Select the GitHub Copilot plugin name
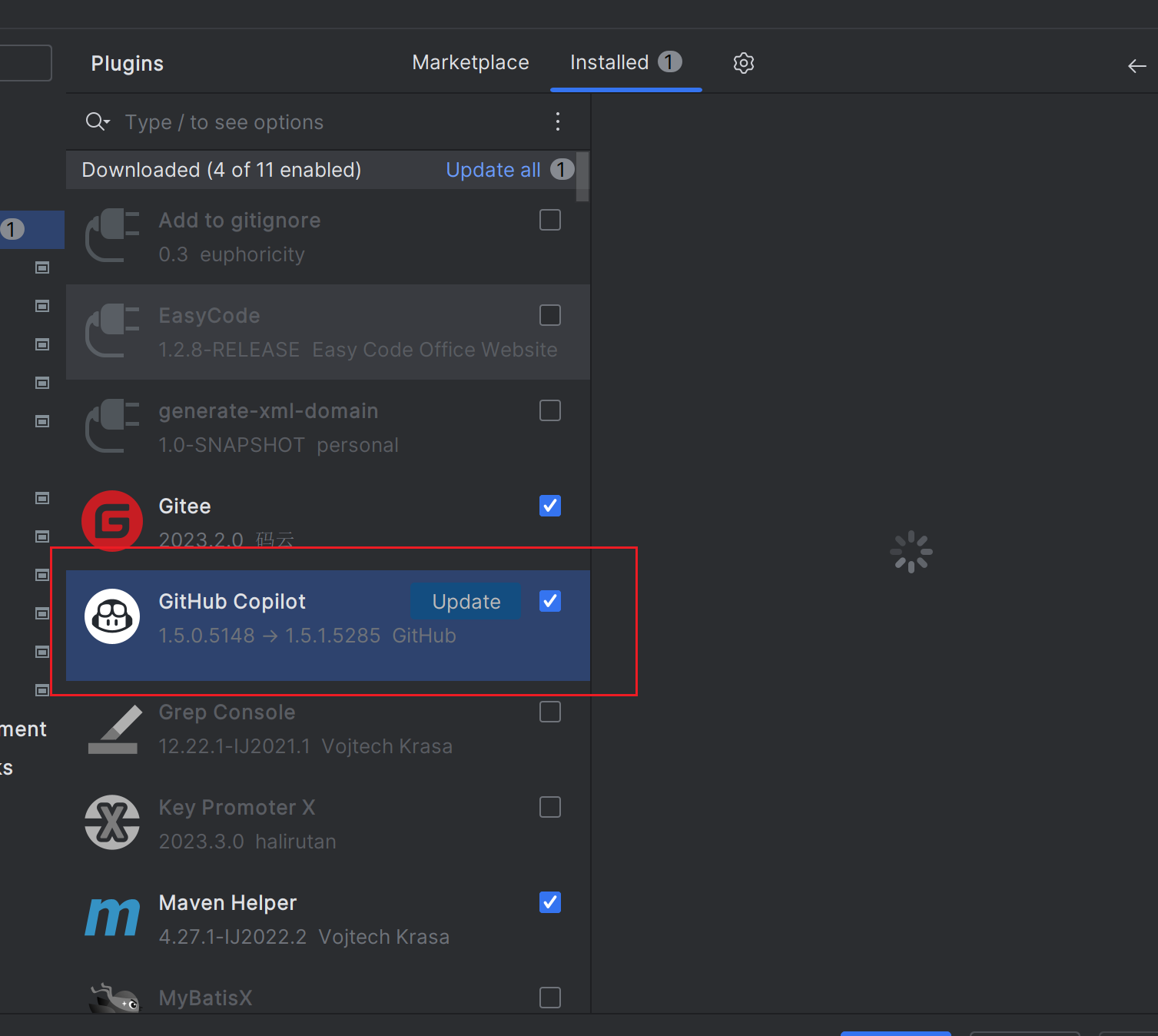 (x=232, y=602)
